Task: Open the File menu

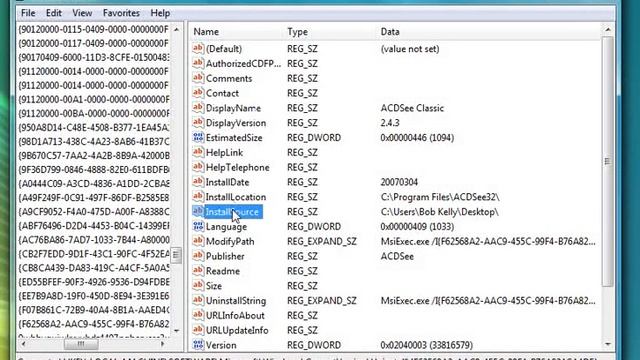Action: 28,13
